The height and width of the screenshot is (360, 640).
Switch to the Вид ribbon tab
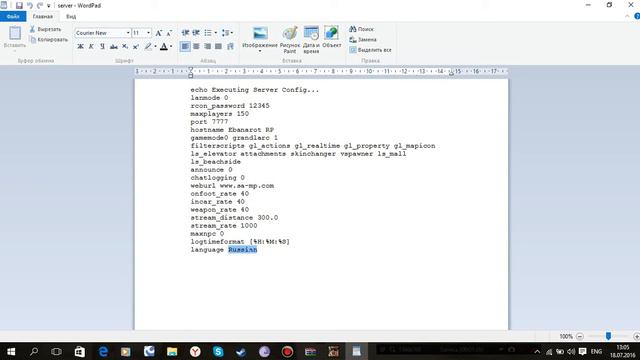pyautogui.click(x=71, y=16)
